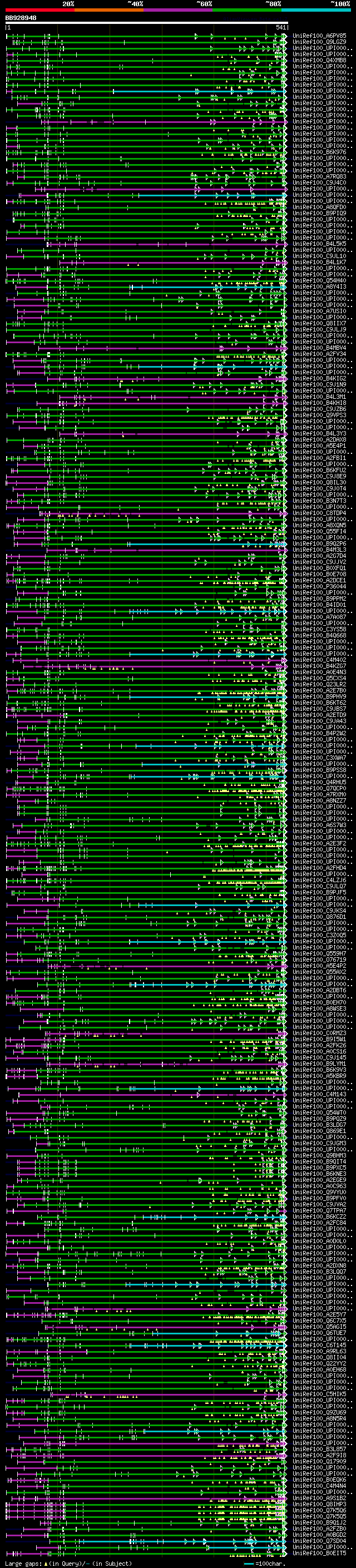Viewport: 356px width, 1568px height.
Task: Select the UniRef100_P36044 entry
Action: (319, 586)
